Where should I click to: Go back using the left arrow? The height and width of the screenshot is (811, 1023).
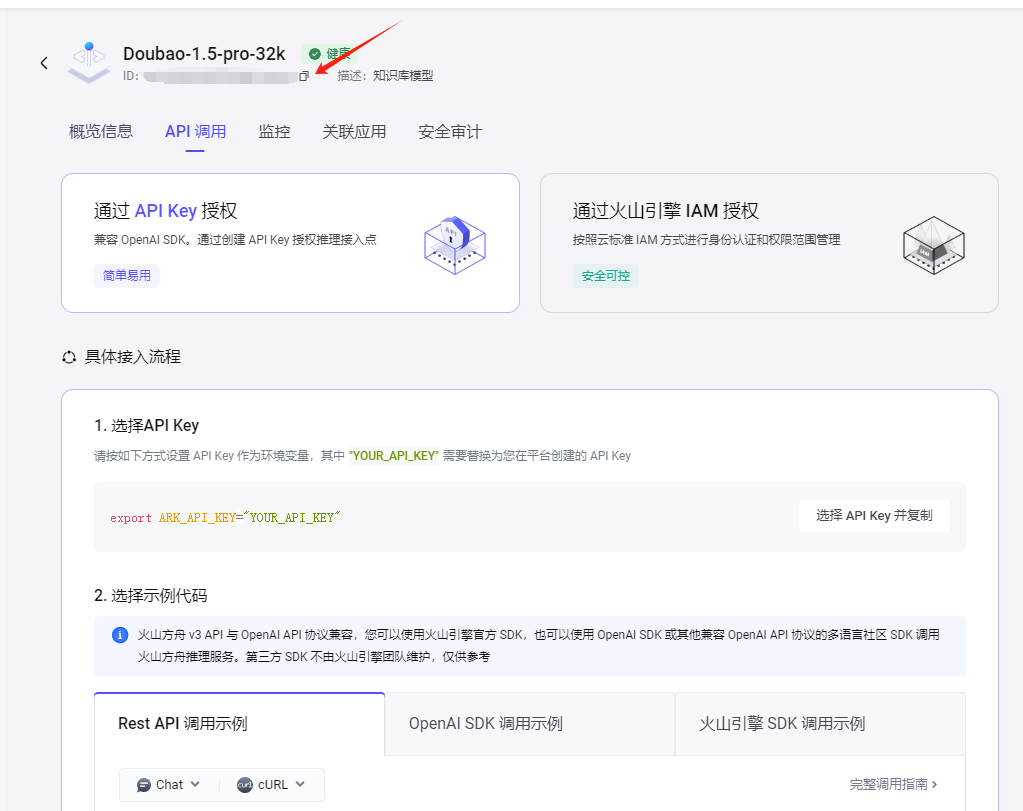(x=44, y=63)
